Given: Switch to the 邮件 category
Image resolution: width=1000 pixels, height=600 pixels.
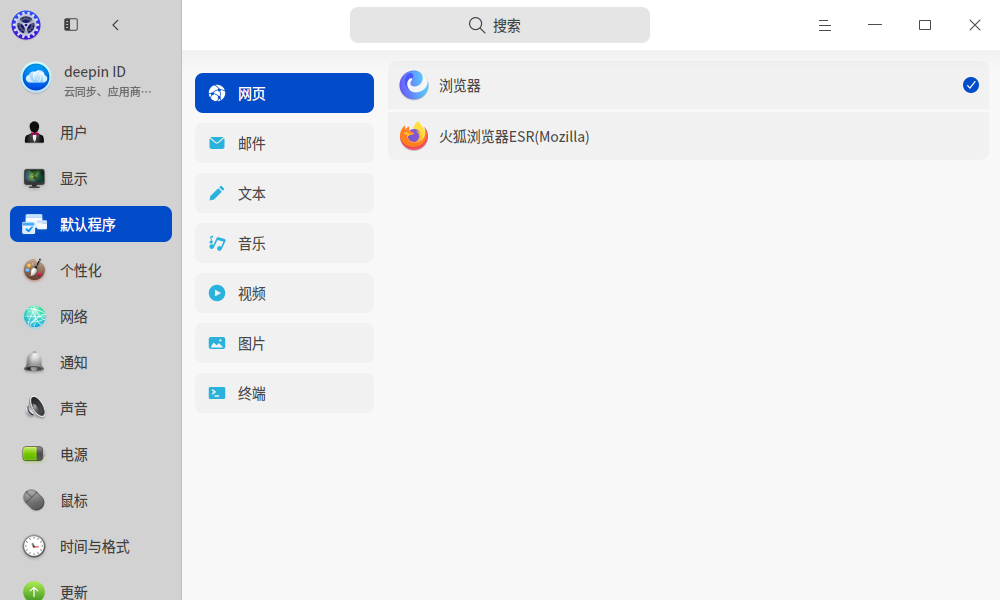Looking at the screenshot, I should [284, 143].
